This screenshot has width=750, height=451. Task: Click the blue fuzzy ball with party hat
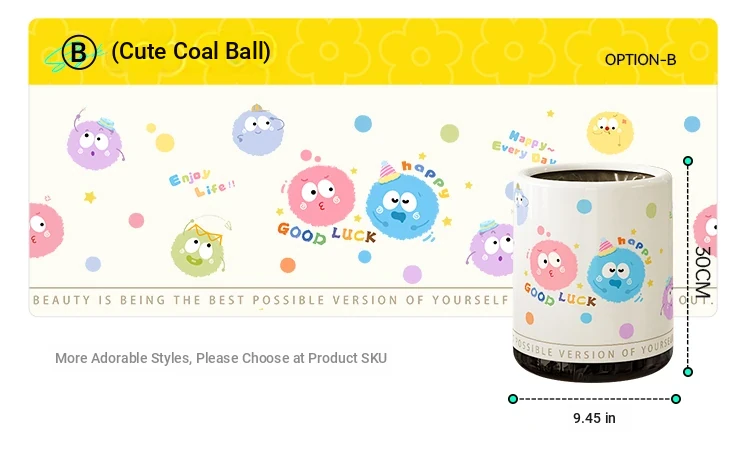coord(402,202)
